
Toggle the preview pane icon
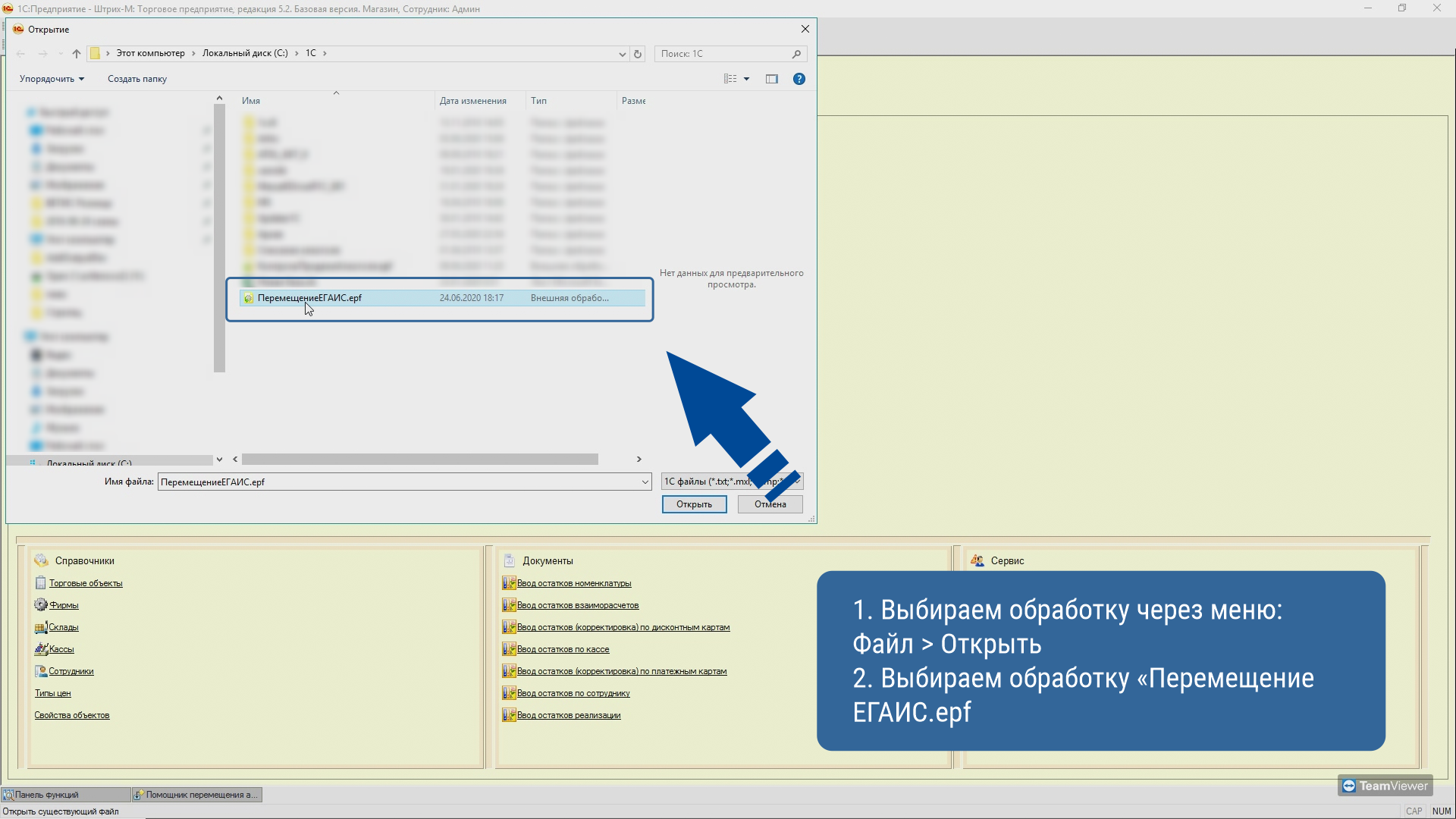pos(772,79)
